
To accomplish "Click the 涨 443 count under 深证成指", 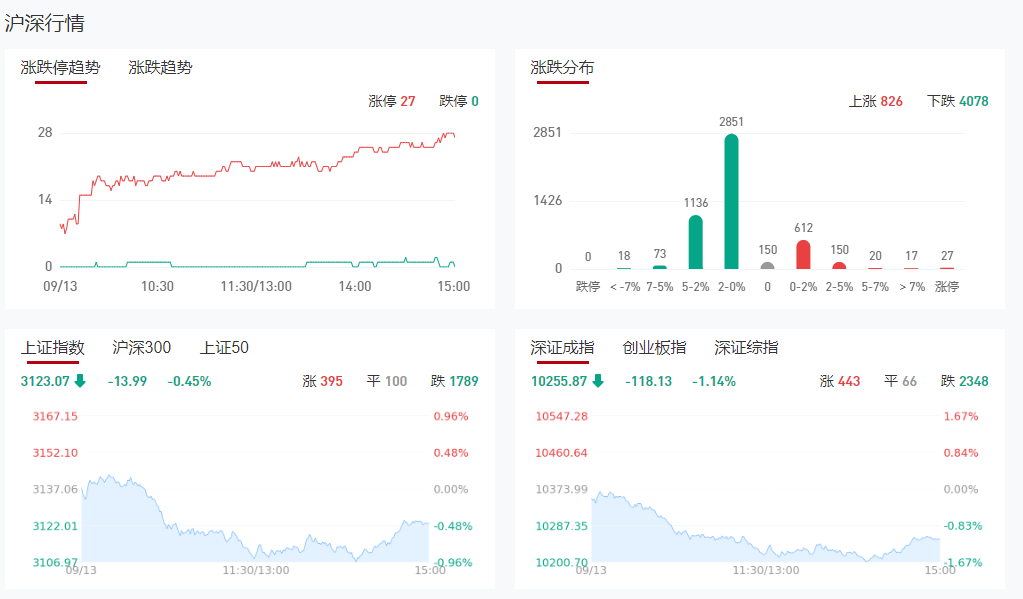I will [x=839, y=381].
